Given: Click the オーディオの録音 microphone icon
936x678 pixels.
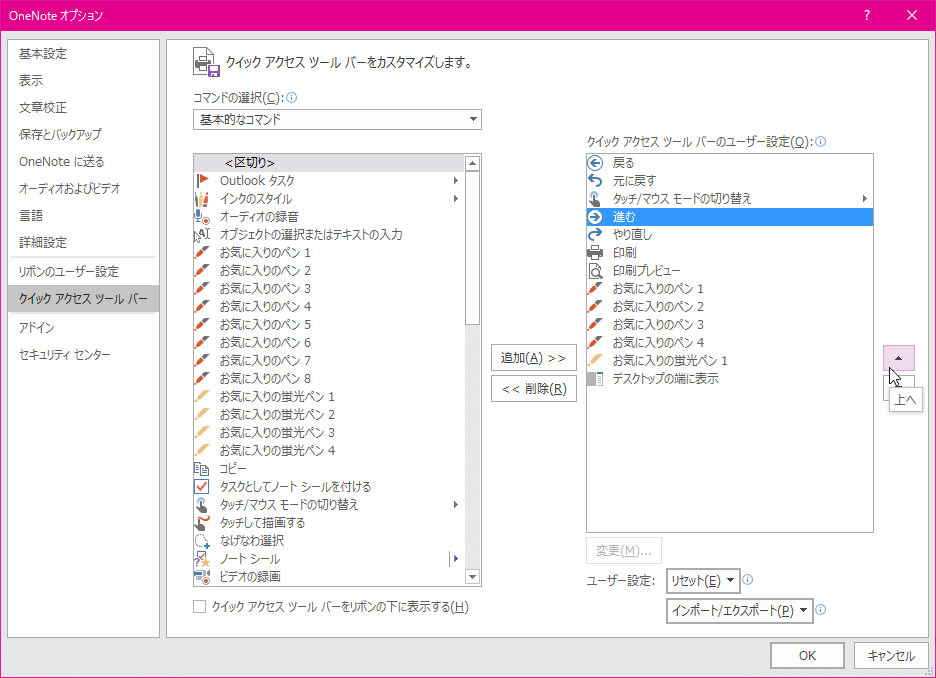Looking at the screenshot, I should pyautogui.click(x=203, y=217).
